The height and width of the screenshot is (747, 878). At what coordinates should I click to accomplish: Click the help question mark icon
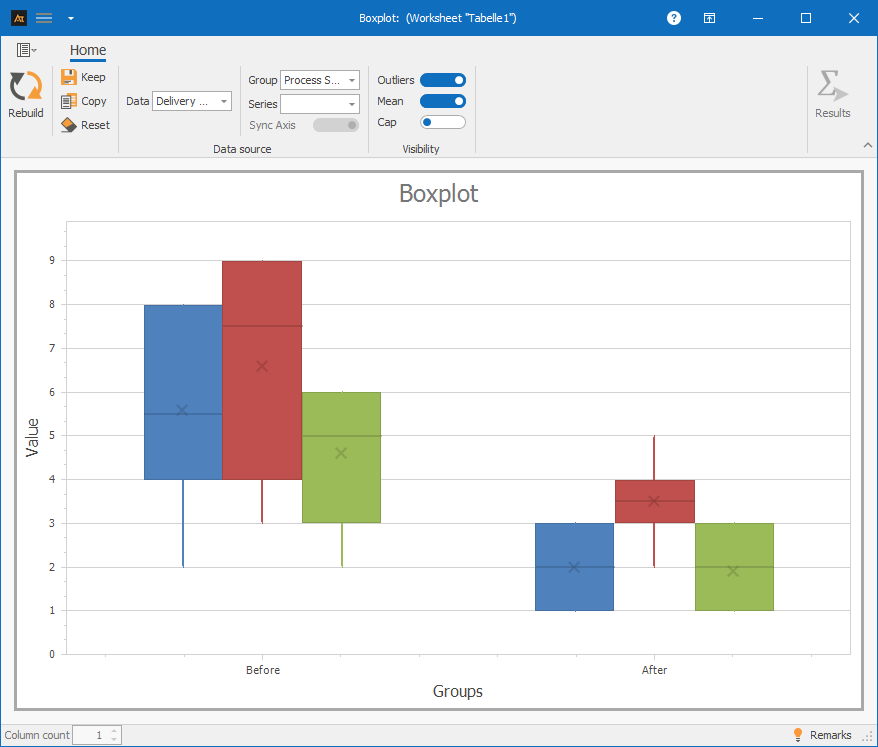coord(674,18)
